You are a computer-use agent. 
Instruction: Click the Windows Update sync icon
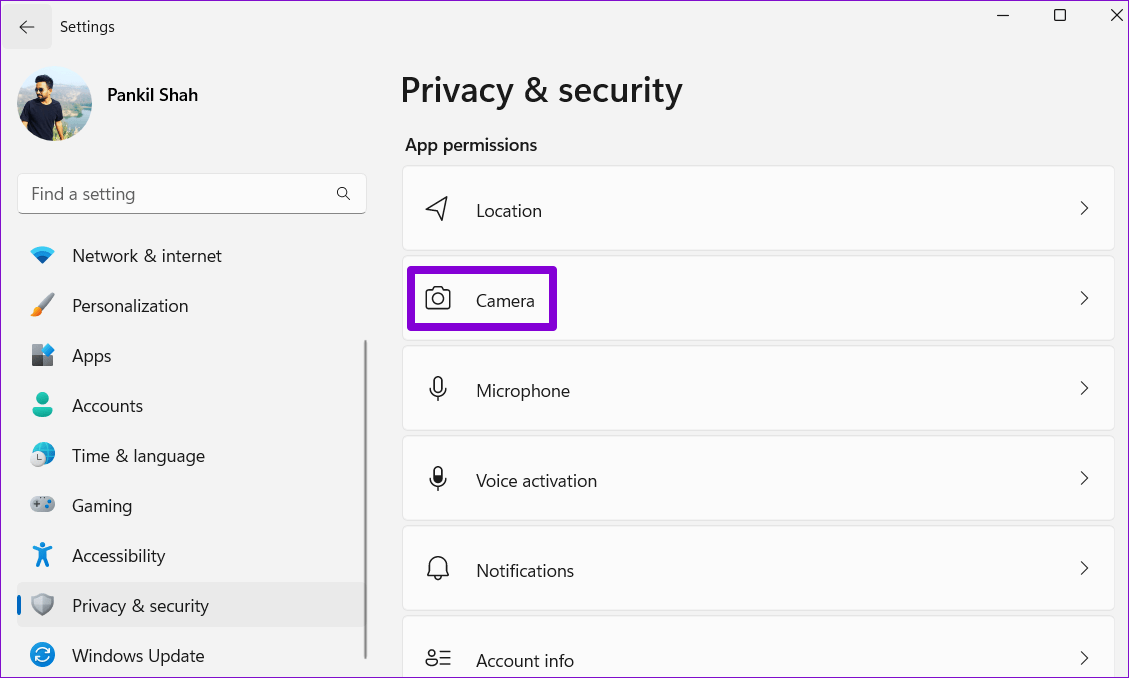point(42,655)
